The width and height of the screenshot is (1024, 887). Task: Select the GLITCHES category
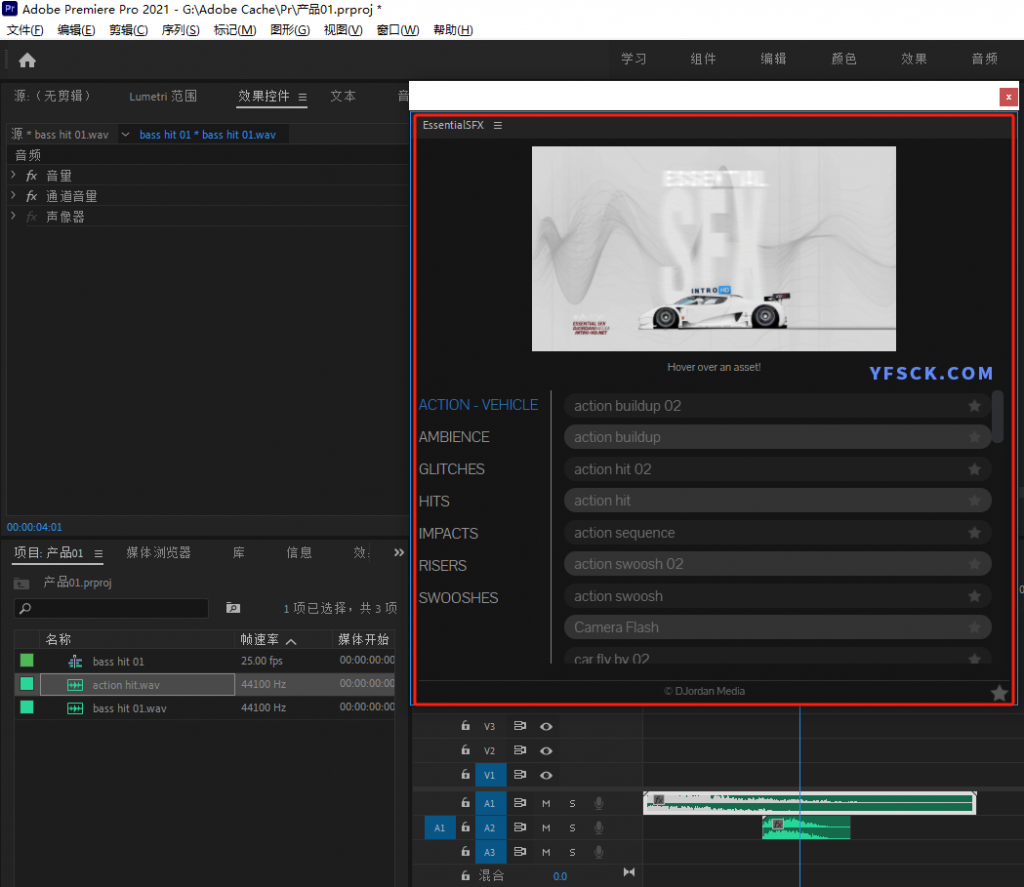pyautogui.click(x=451, y=469)
